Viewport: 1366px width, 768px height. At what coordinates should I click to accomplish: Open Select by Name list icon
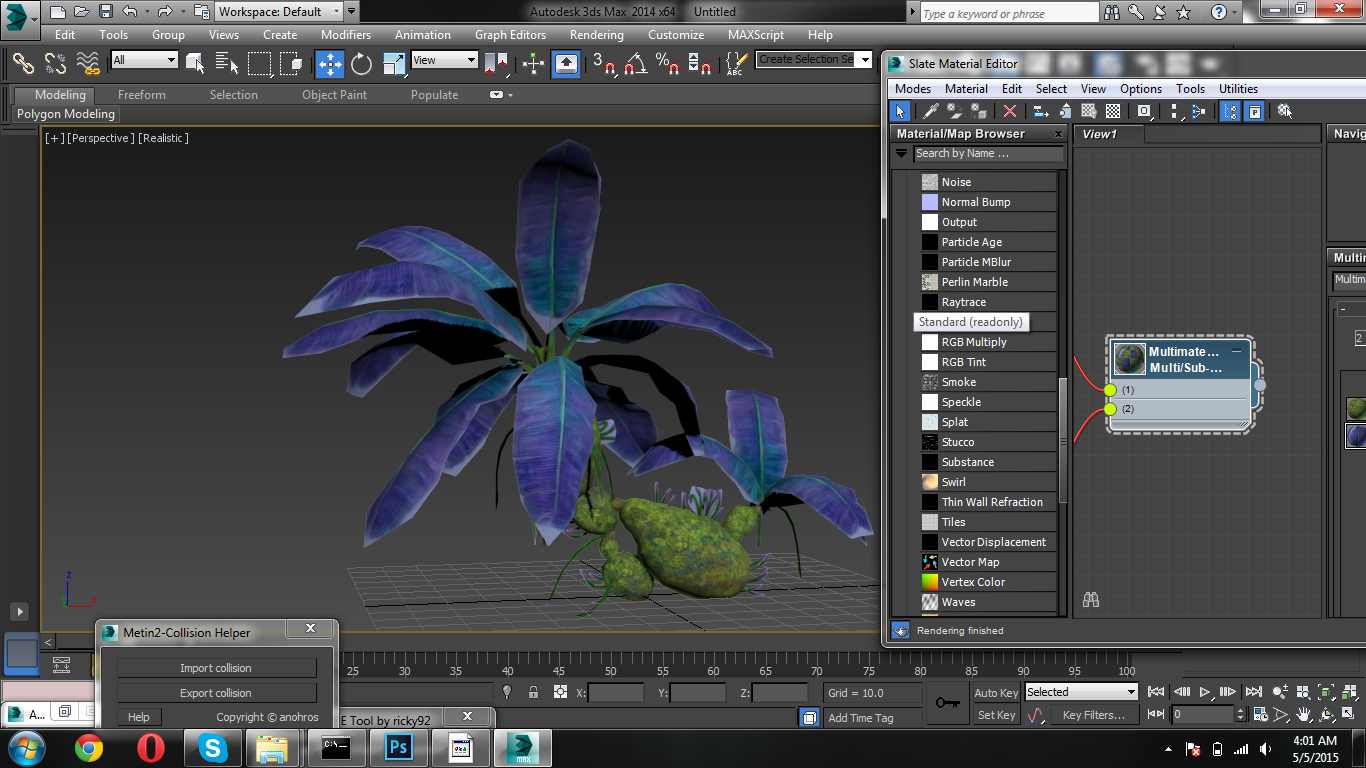tap(227, 64)
